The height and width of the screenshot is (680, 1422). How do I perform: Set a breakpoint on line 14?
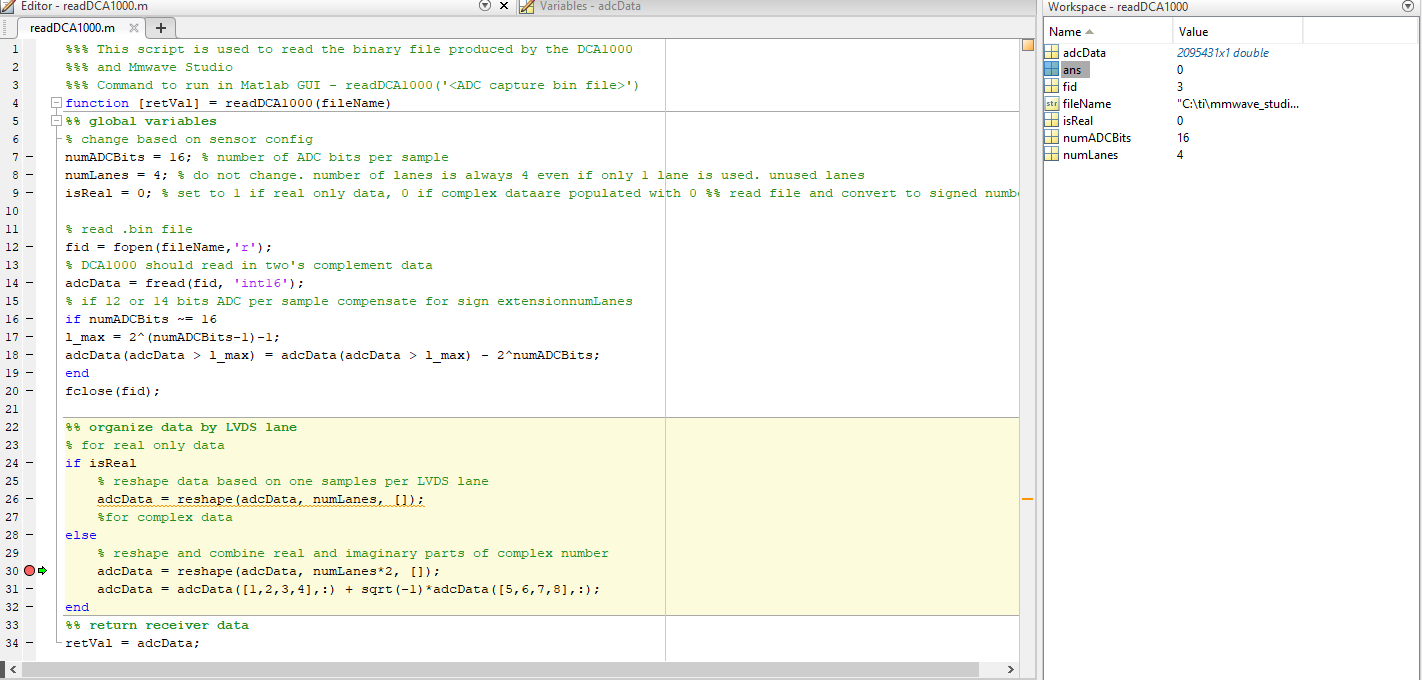click(29, 283)
